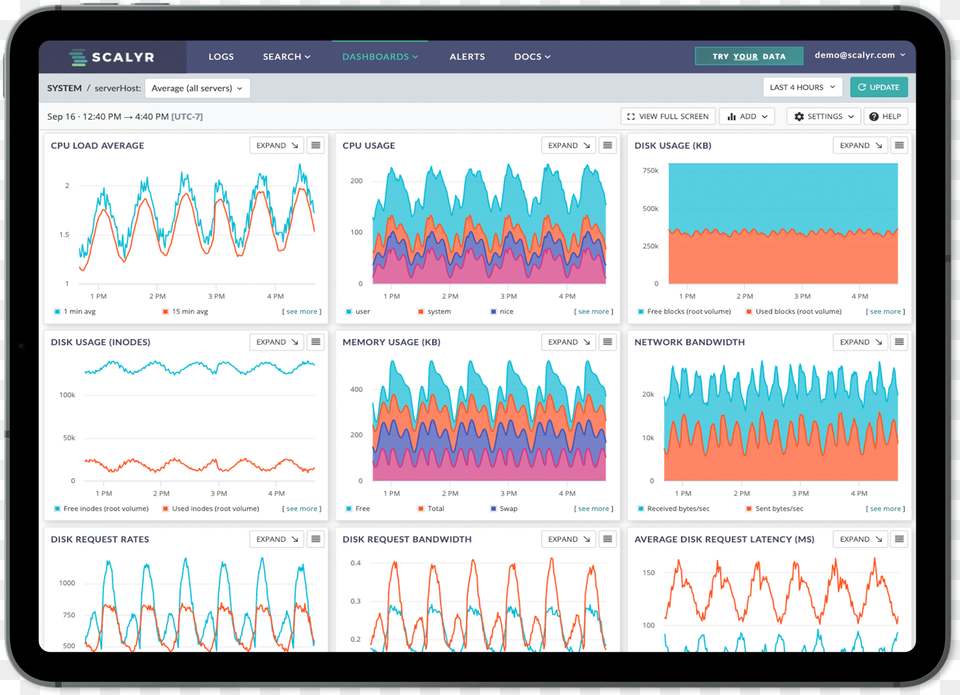This screenshot has height=695, width=960.
Task: Switch to the Alerts tab
Action: (x=467, y=56)
